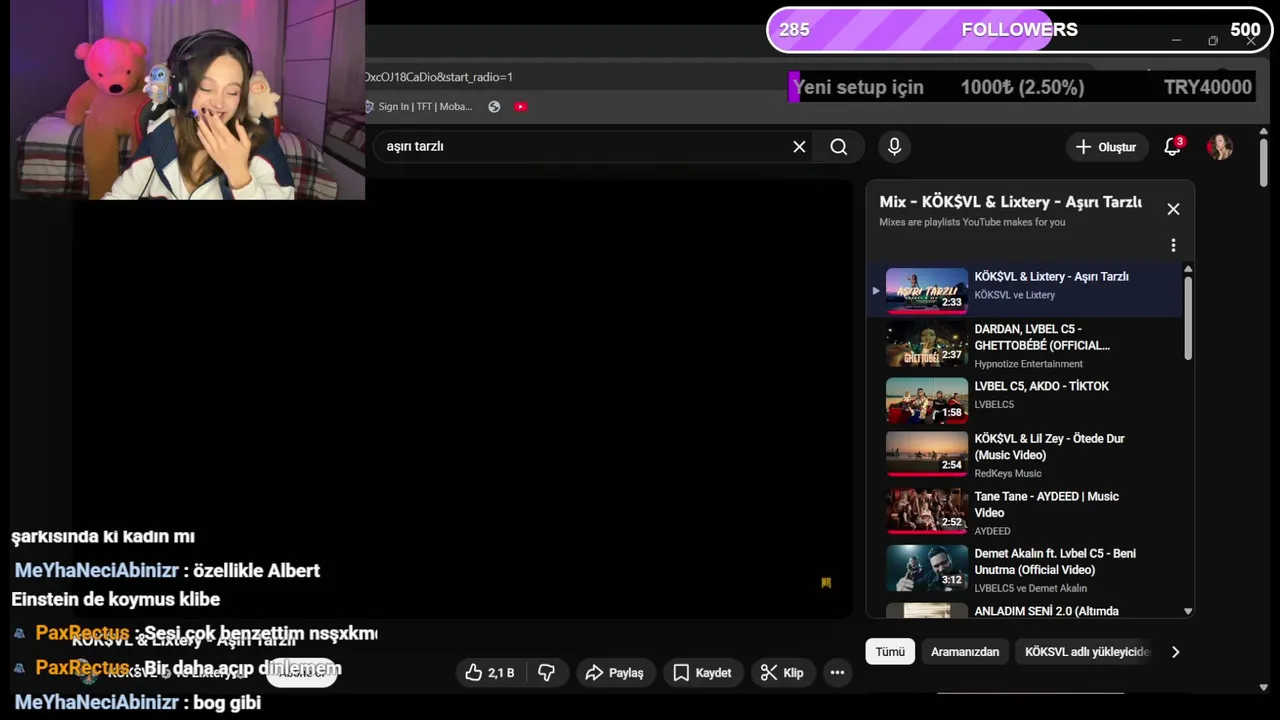Click the browser address bar URL
The width and height of the screenshot is (1280, 720).
438,77
